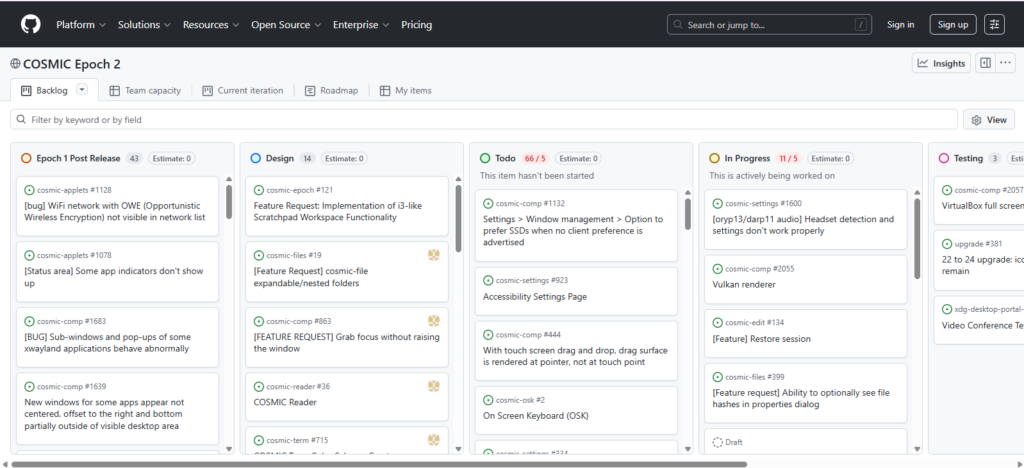This screenshot has width=1024, height=468.
Task: Click the [Feature] Restore session card title
Action: (761, 339)
